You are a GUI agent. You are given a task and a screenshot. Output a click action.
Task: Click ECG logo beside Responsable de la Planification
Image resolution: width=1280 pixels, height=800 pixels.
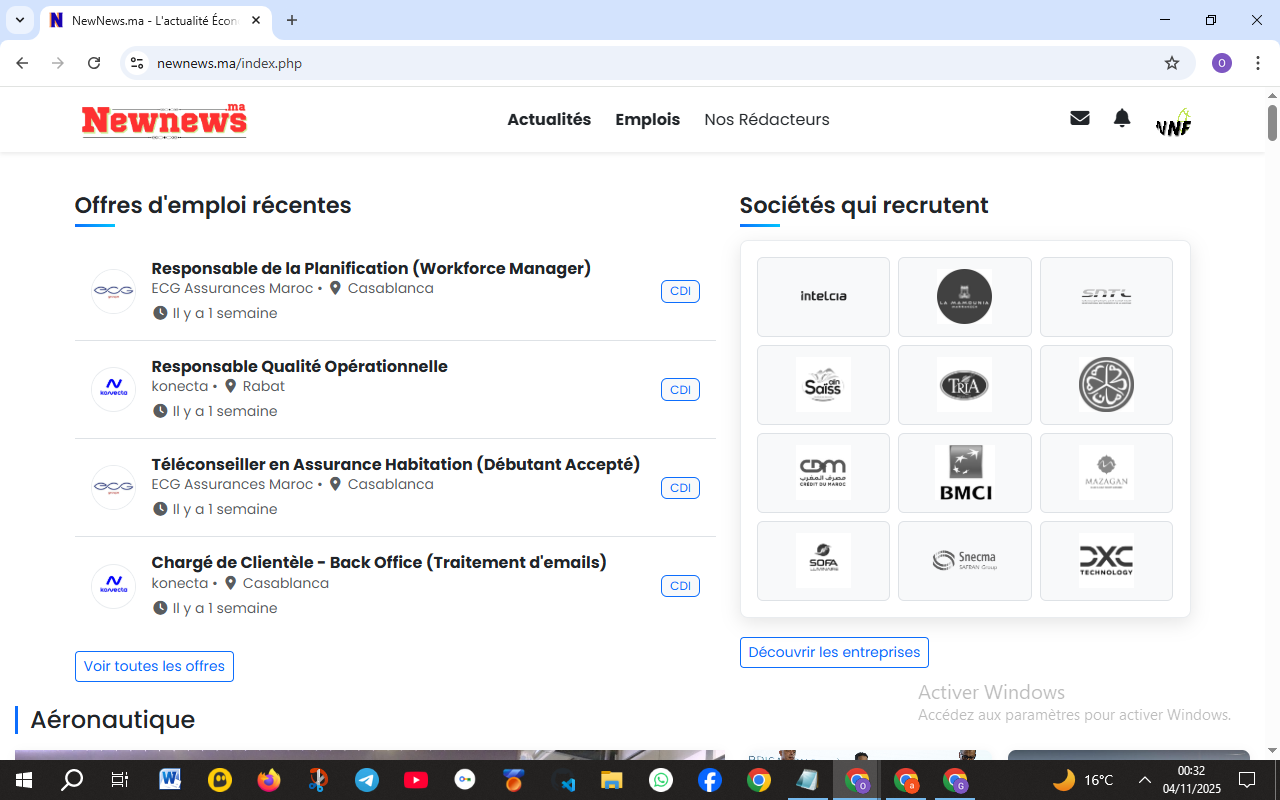click(113, 291)
